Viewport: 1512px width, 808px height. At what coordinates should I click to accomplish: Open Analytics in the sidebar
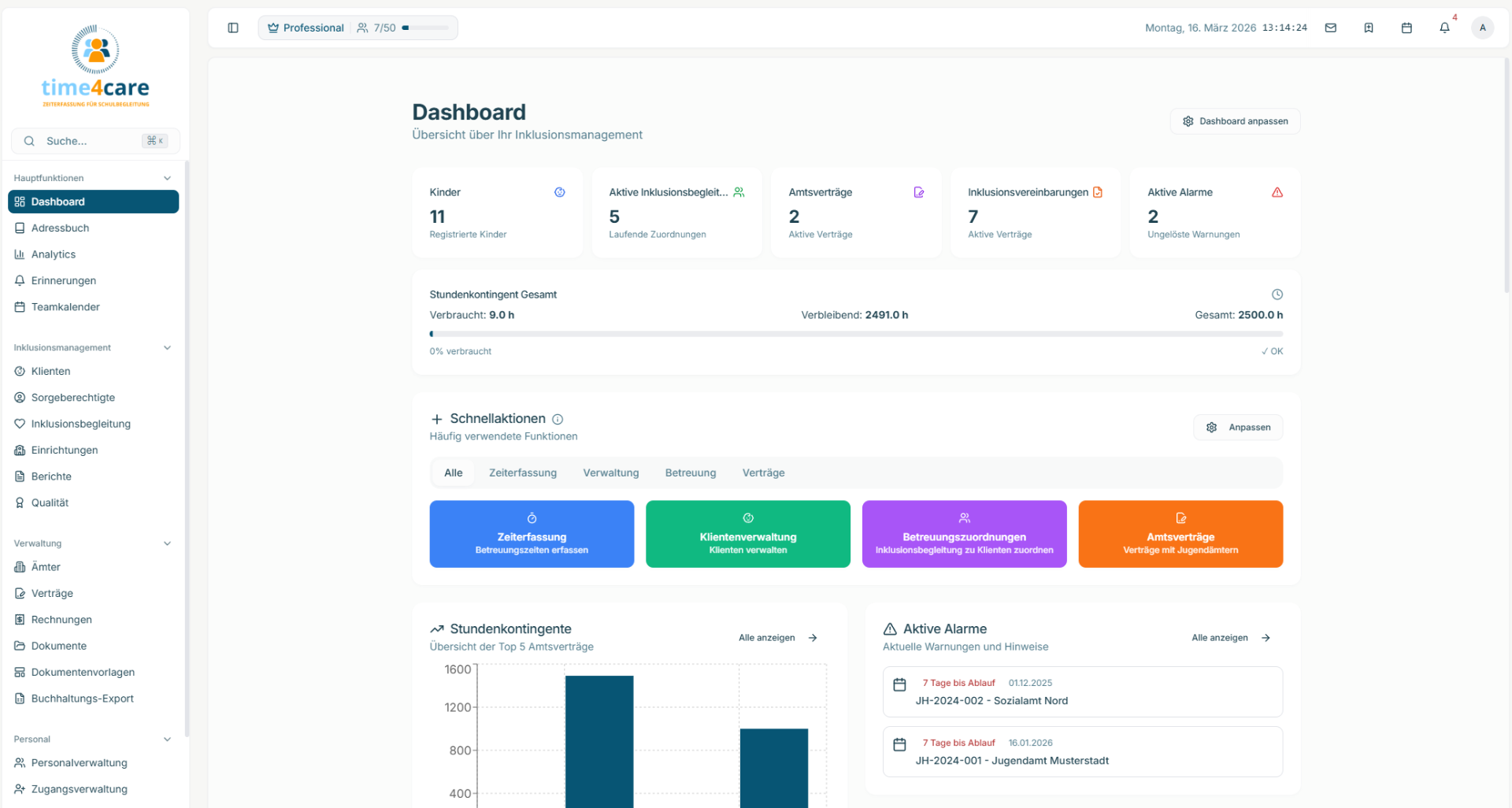[93, 254]
